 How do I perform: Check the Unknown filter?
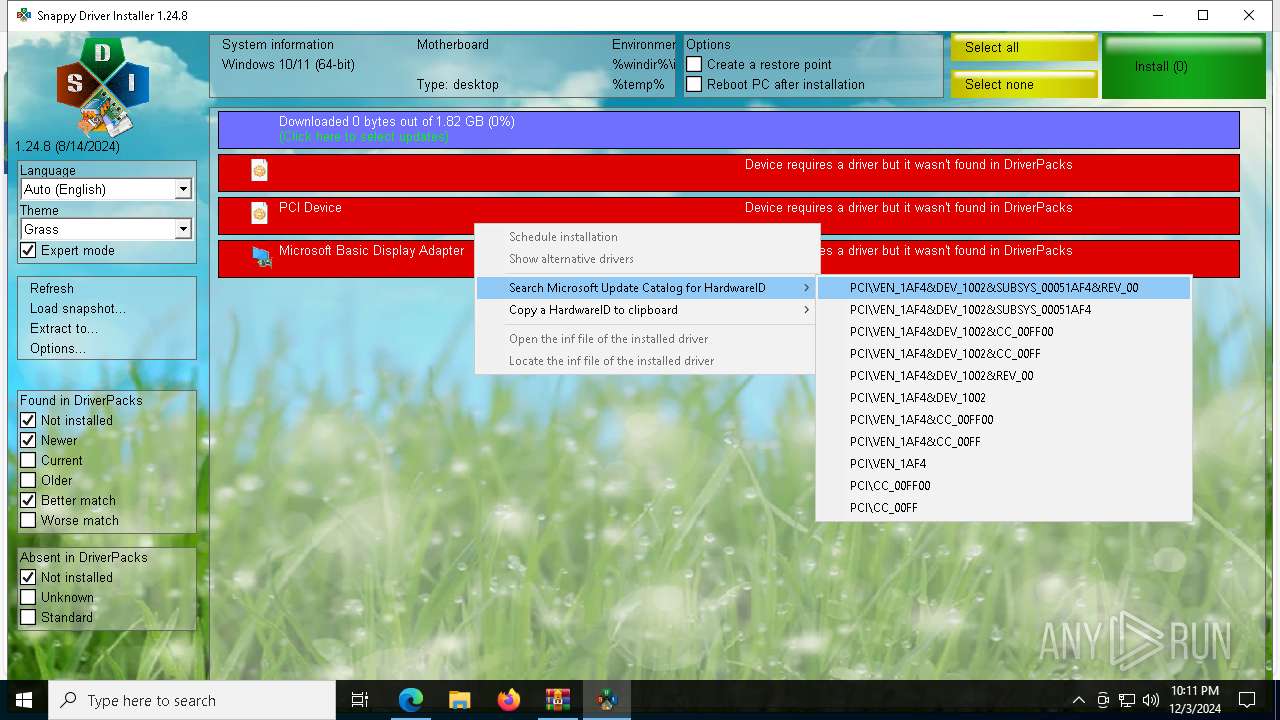(x=28, y=597)
